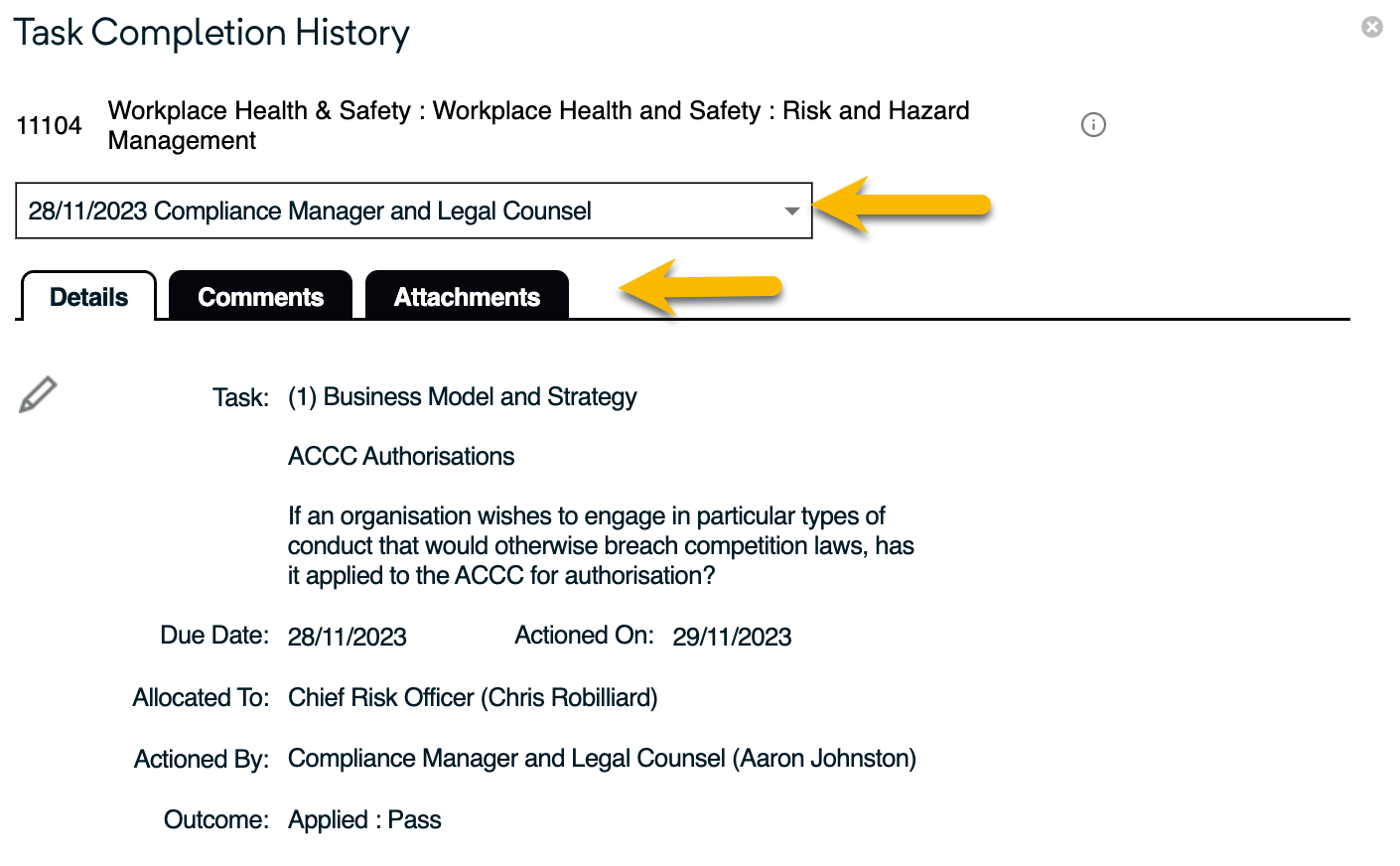Click the Actioned By Aaron Johnston value
Viewport: 1400px width, 866px height.
(x=602, y=759)
